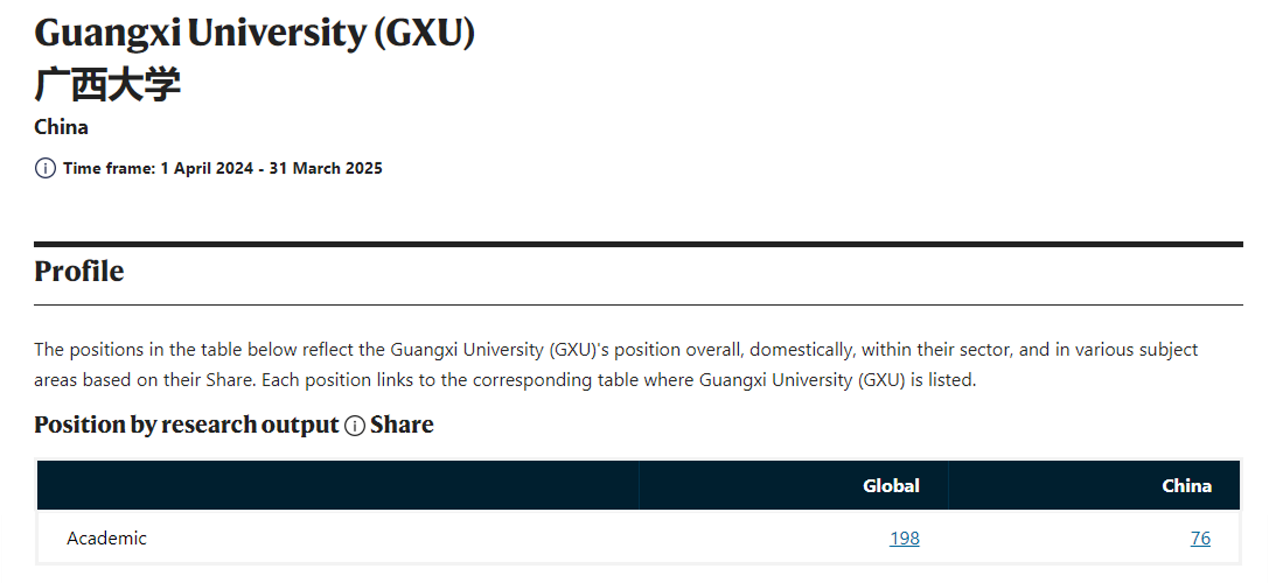
Task: Open the Global rank 198 link
Action: click(x=904, y=538)
